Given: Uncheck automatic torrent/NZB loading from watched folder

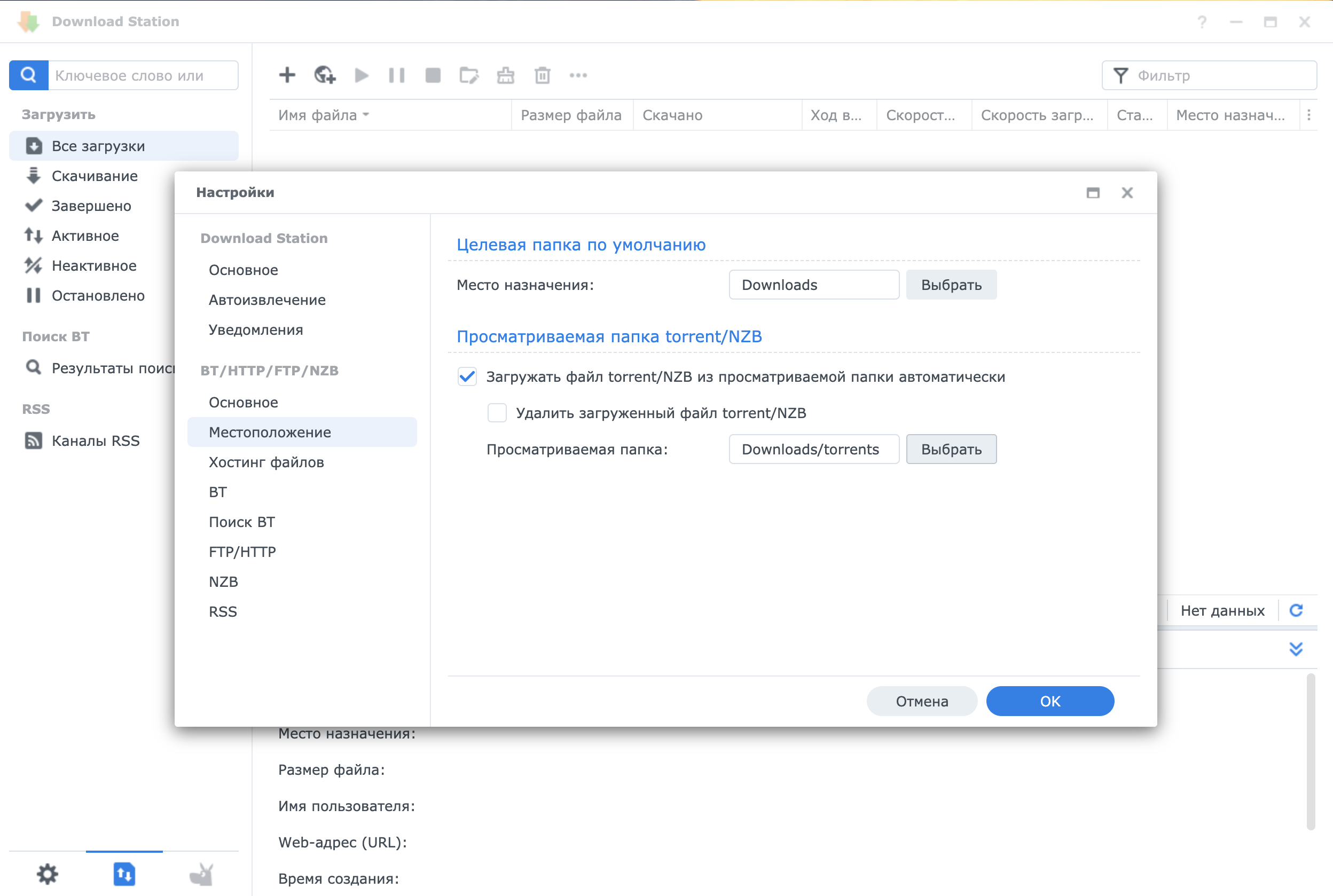Looking at the screenshot, I should coord(467,376).
